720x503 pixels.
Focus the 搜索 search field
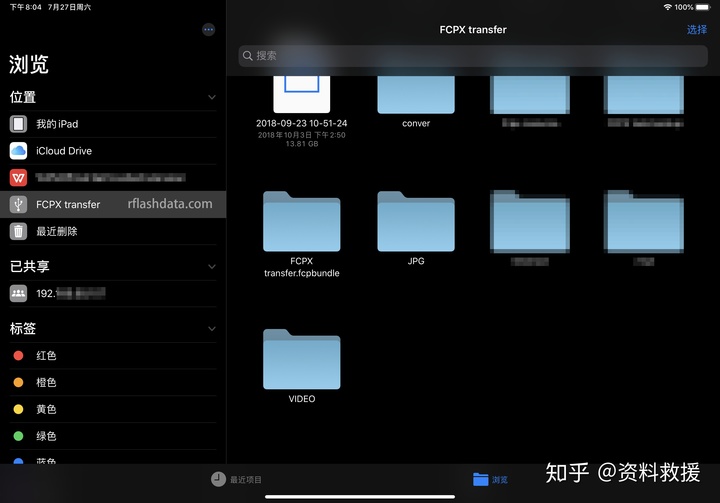point(473,56)
